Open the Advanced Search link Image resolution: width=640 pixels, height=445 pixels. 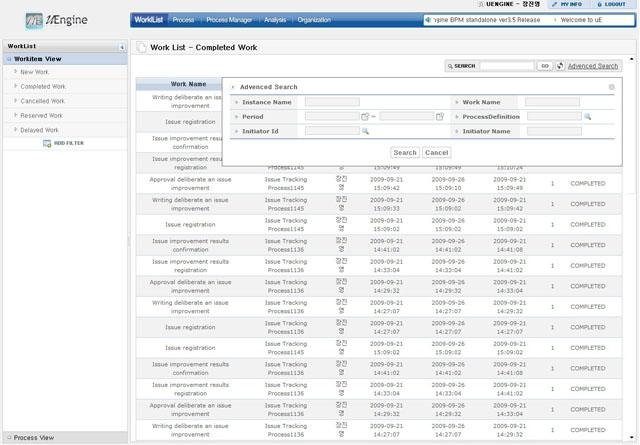(593, 66)
